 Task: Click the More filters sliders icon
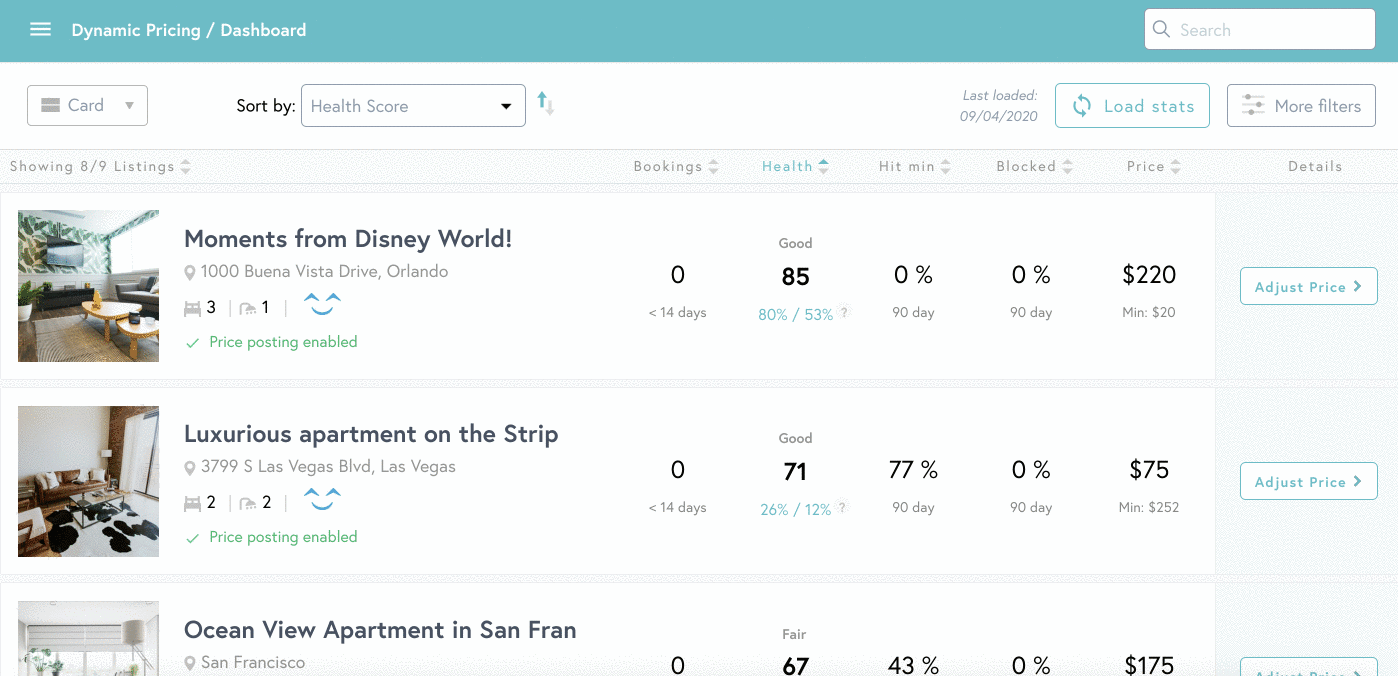(1252, 106)
